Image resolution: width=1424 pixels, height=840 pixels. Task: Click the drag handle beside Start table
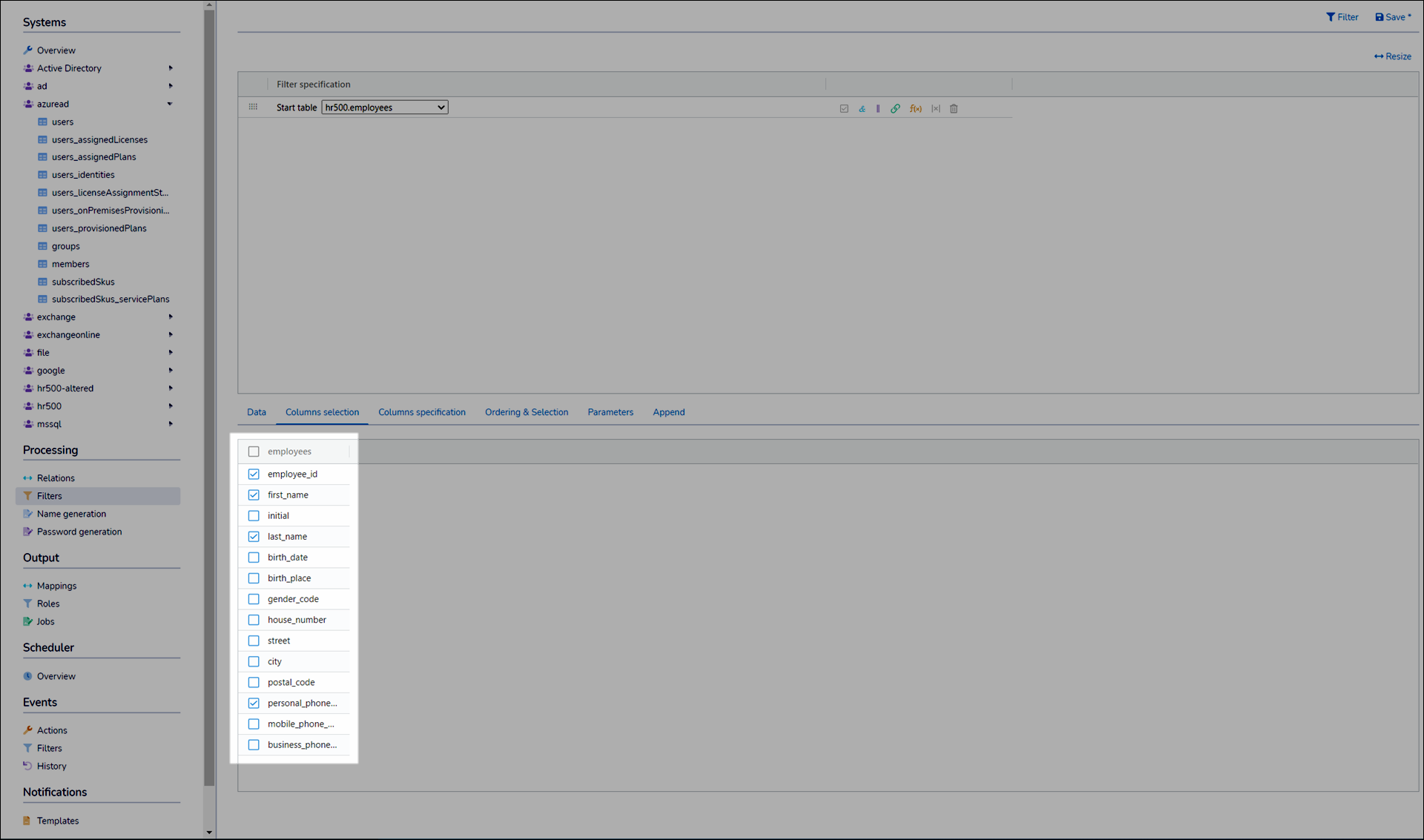[x=253, y=108]
